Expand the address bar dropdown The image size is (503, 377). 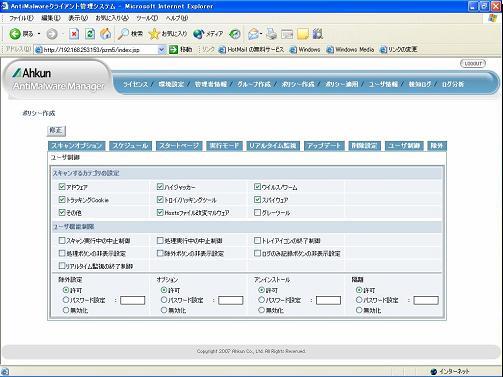(x=161, y=50)
